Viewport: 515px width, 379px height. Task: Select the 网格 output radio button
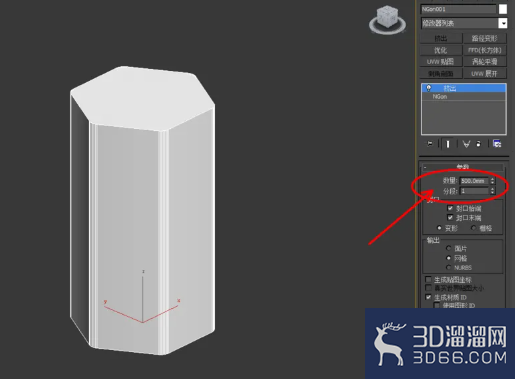coord(448,258)
